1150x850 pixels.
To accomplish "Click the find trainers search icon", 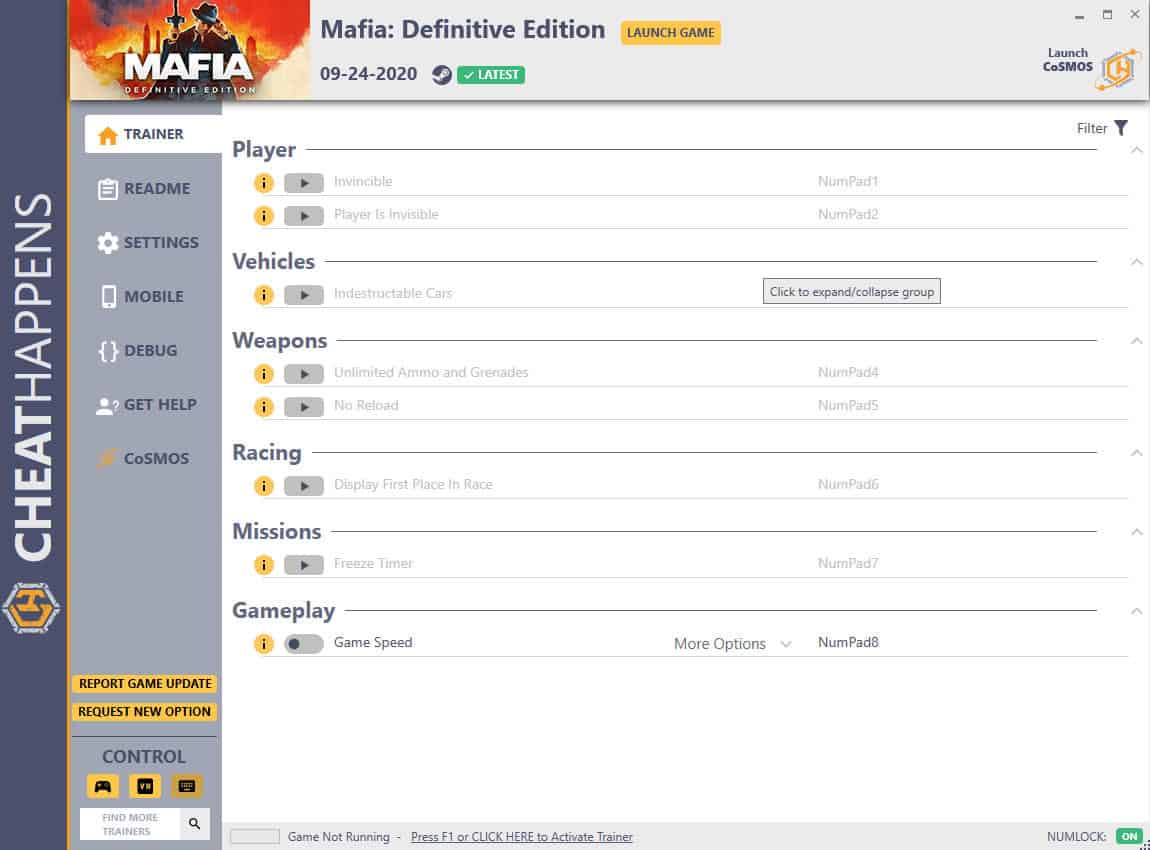I will point(194,824).
